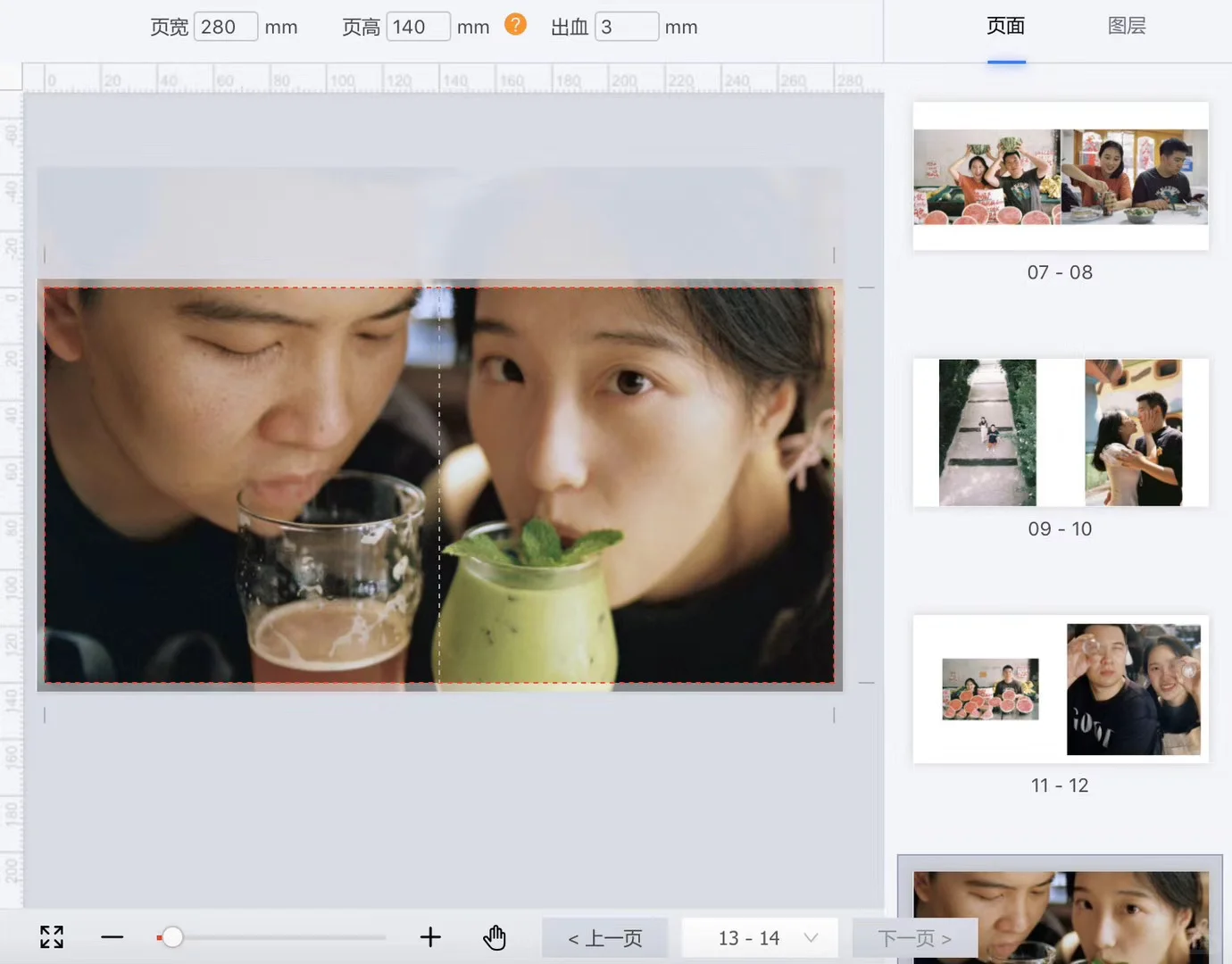Go to previous page with 上一页
Screen dimensions: 1232x964
605,938
